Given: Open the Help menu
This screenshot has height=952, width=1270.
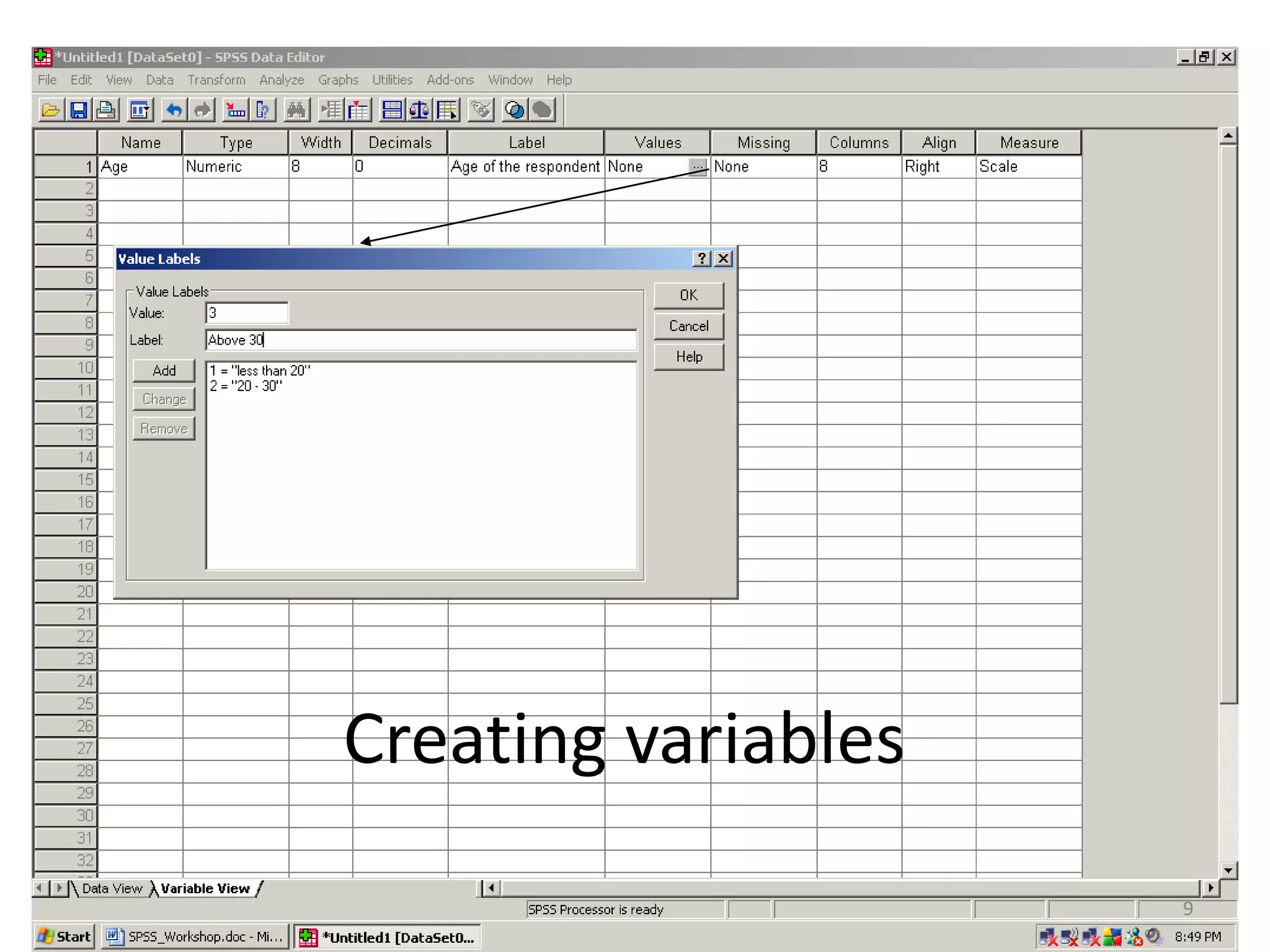Looking at the screenshot, I should click(x=559, y=80).
